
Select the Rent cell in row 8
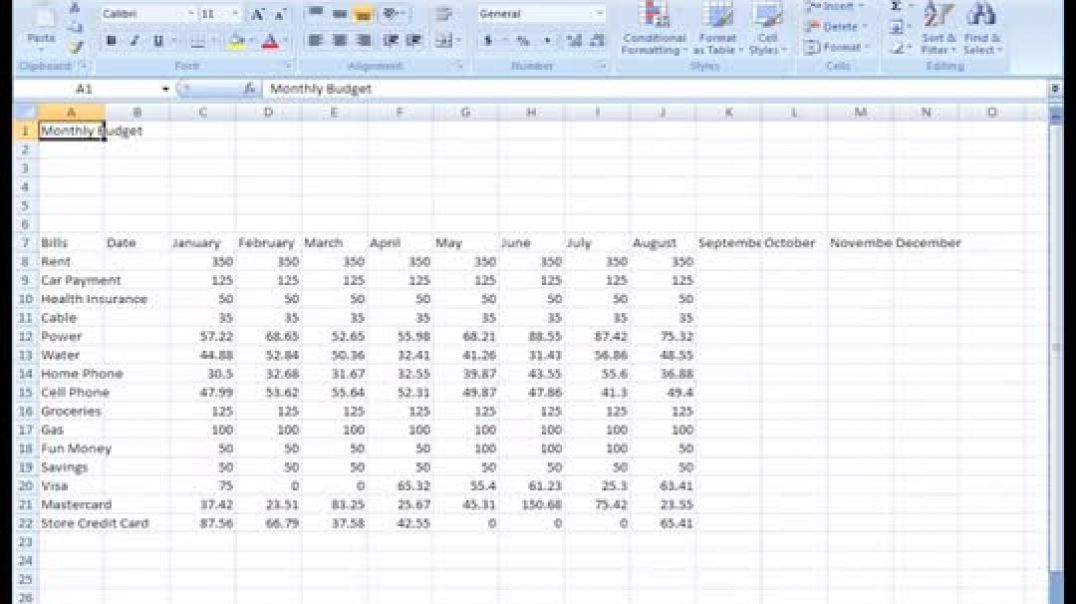coord(71,262)
